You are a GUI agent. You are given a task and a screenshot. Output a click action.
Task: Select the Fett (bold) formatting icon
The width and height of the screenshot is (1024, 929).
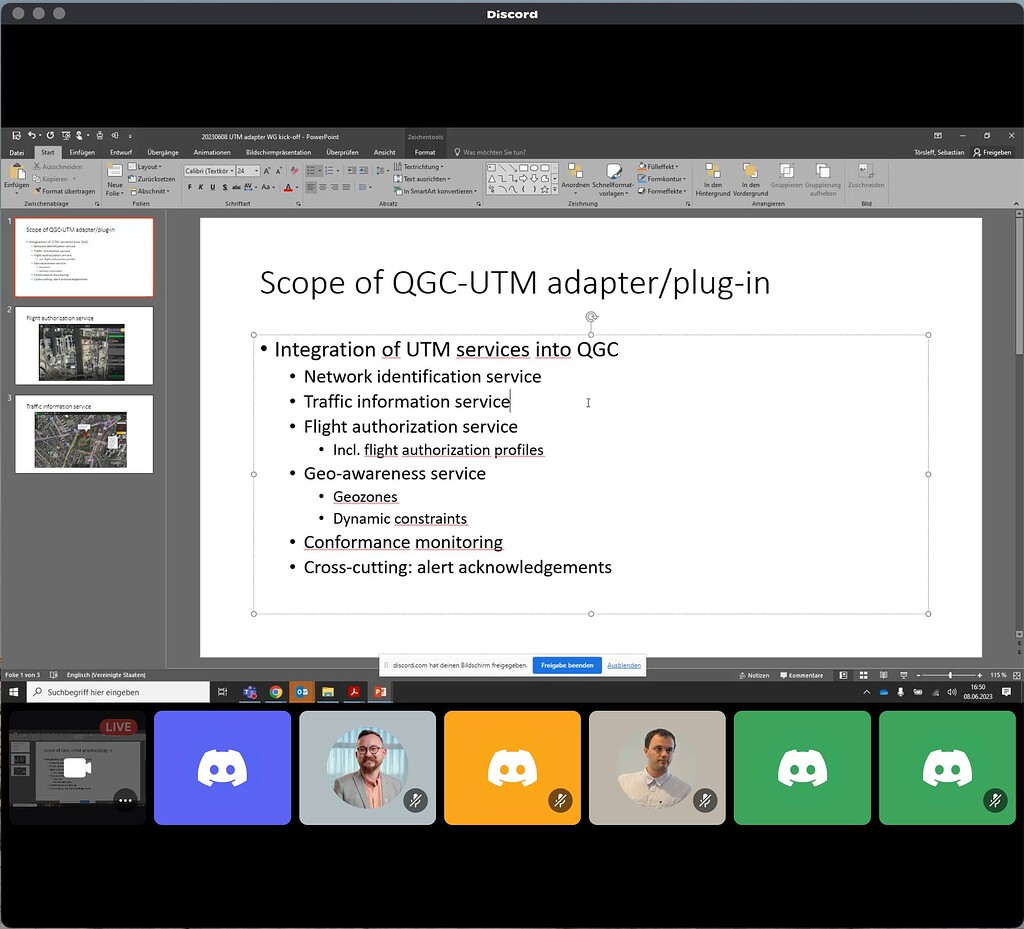point(190,187)
